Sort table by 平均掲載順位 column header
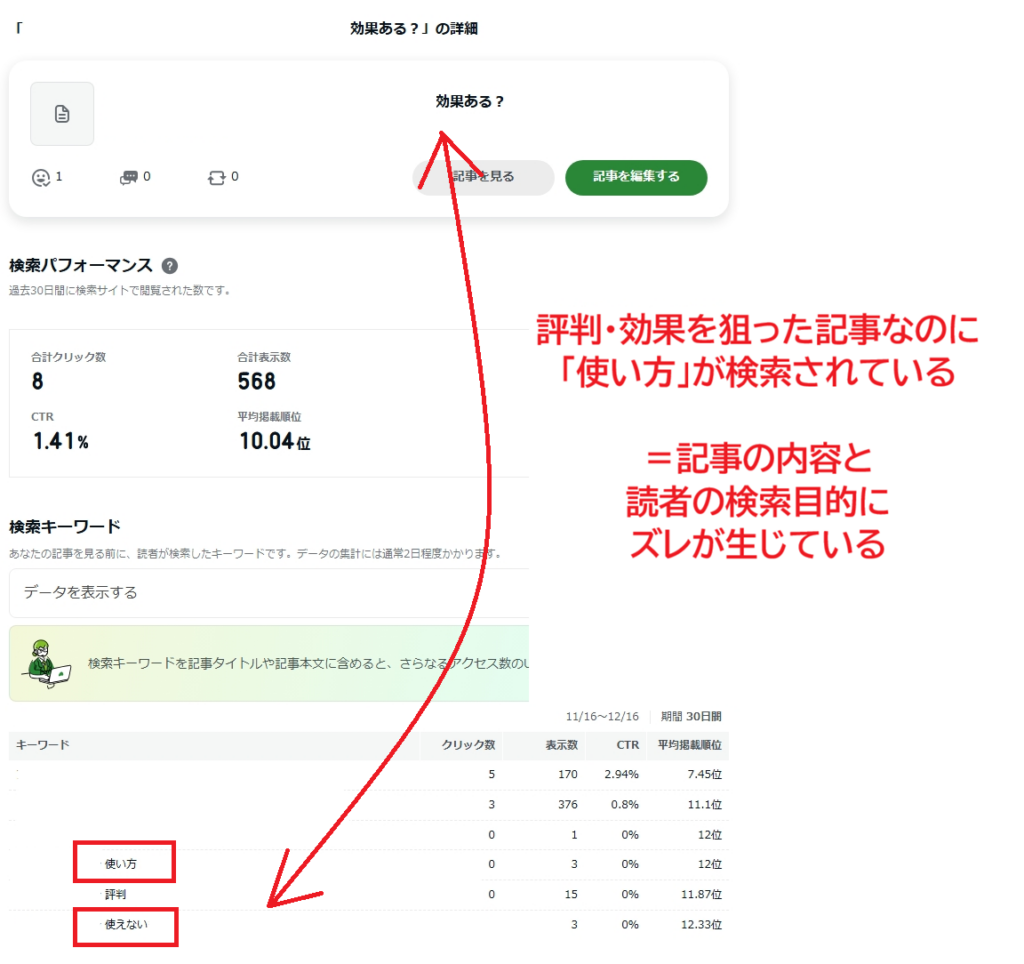The width and height of the screenshot is (1024, 964). point(688,745)
